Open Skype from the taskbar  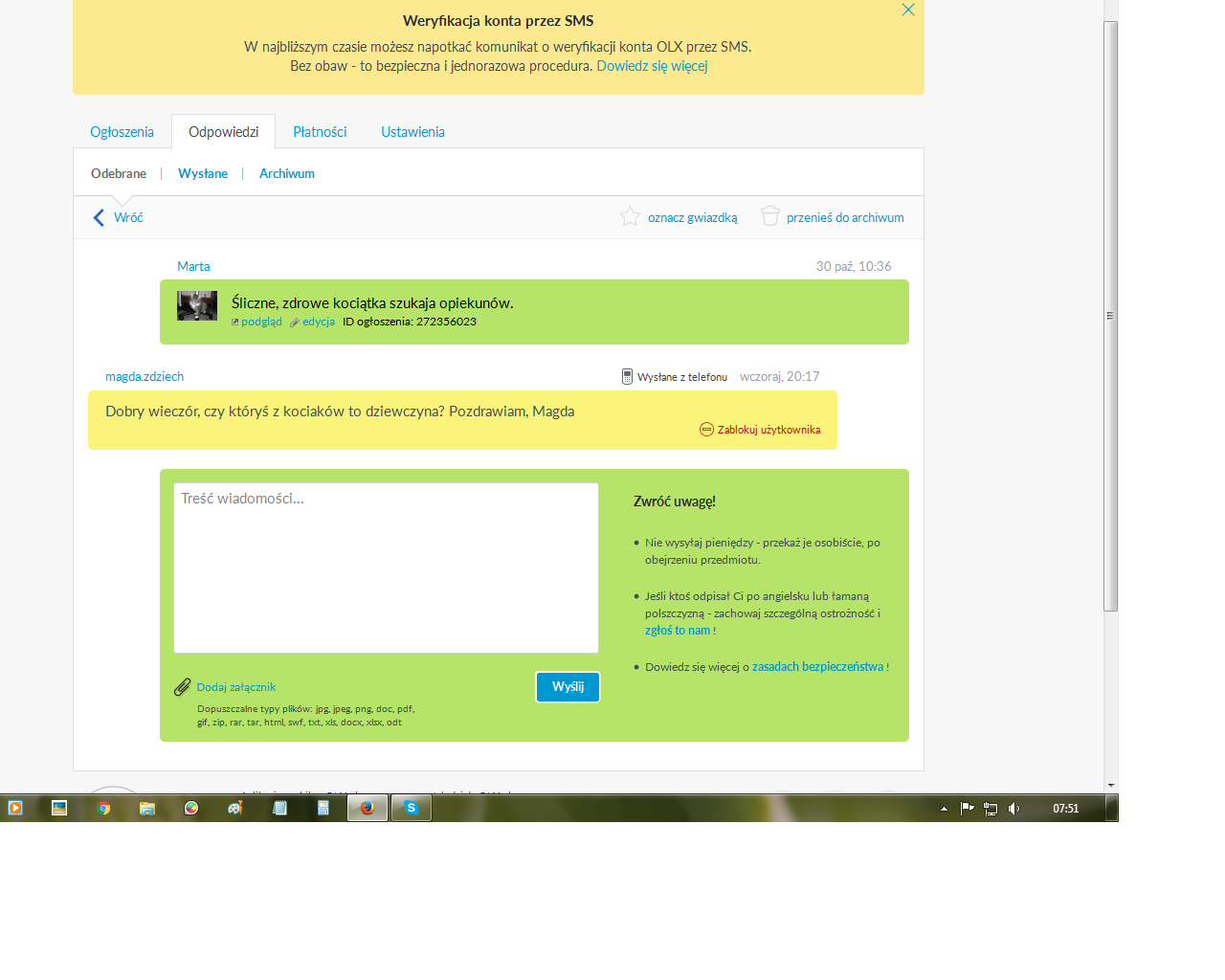pos(412,809)
